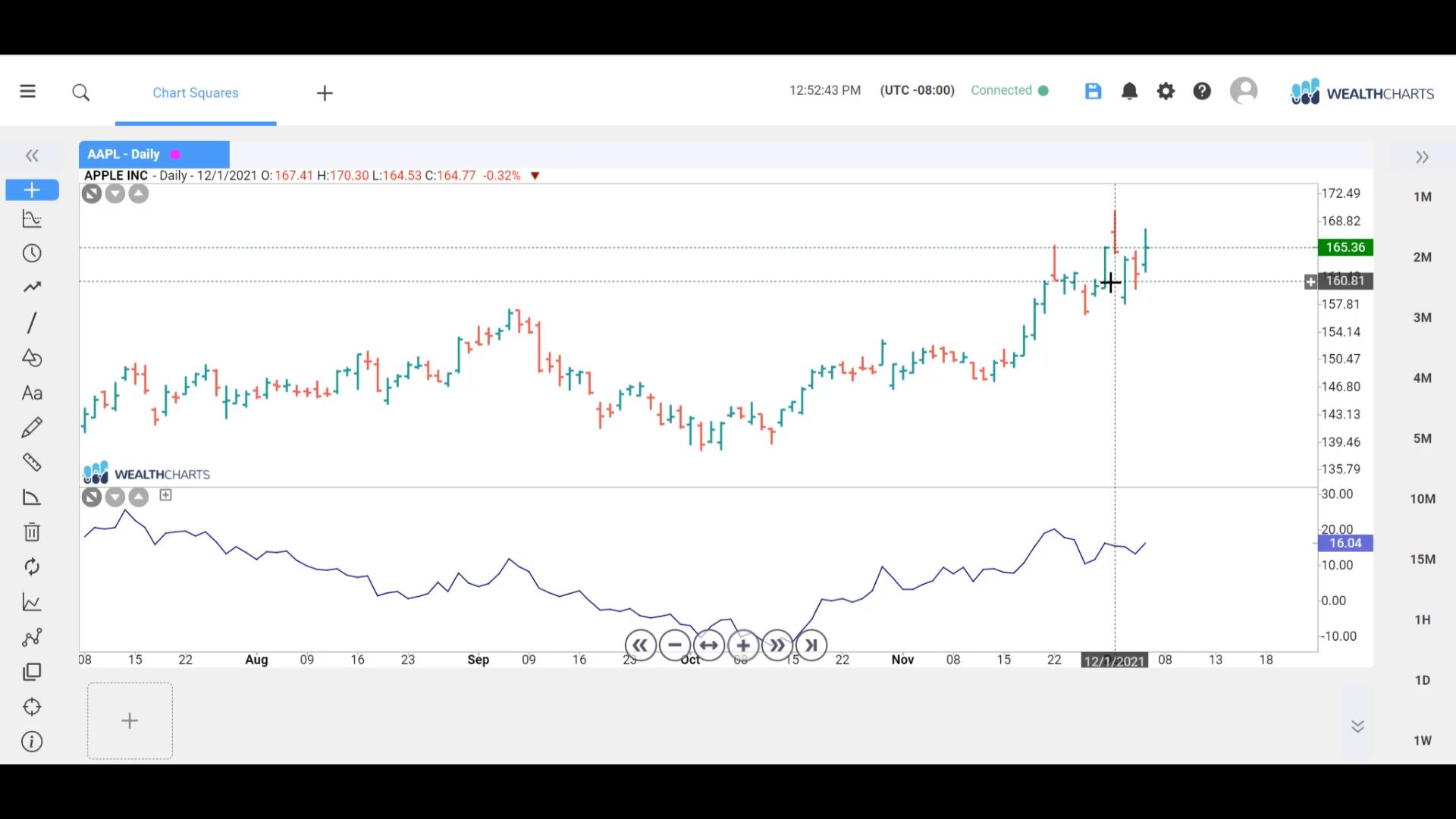The width and height of the screenshot is (1456, 819).
Task: Jump to latest bar button
Action: pyautogui.click(x=811, y=645)
